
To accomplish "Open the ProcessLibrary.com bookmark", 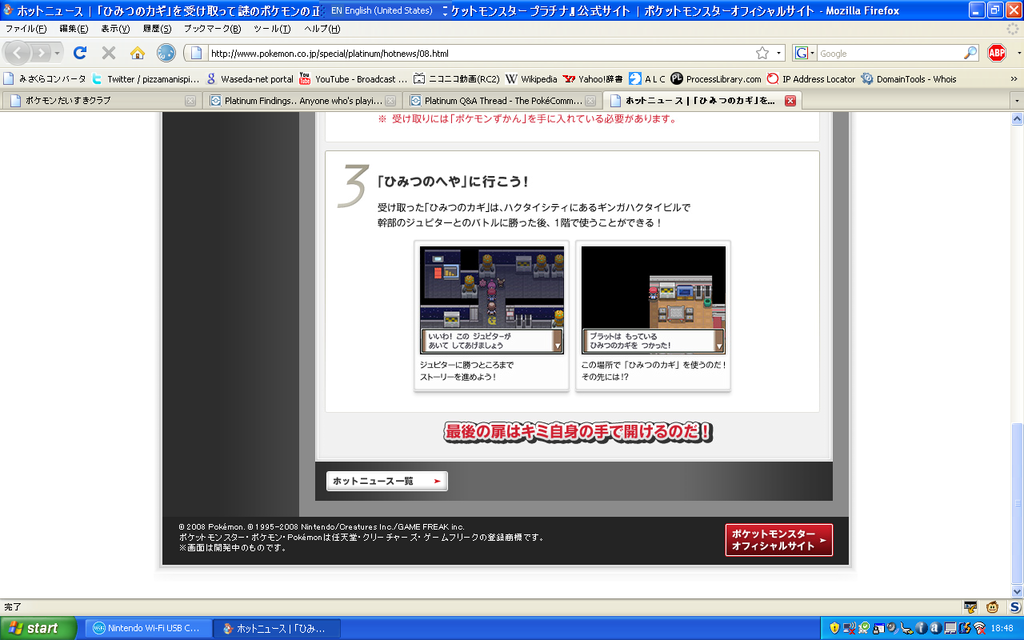I will (716, 79).
